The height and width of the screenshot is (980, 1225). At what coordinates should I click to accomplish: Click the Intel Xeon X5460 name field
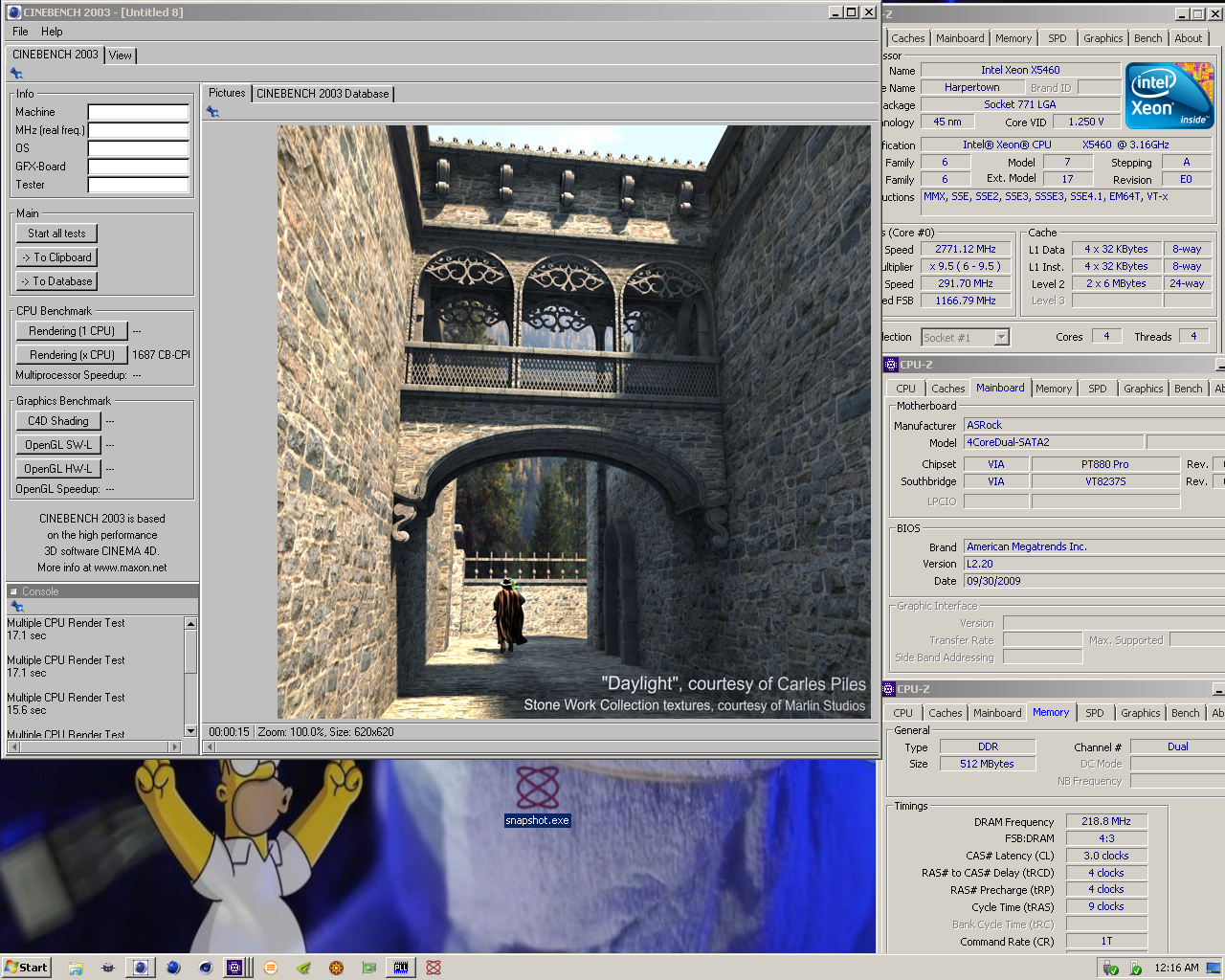coord(1020,70)
